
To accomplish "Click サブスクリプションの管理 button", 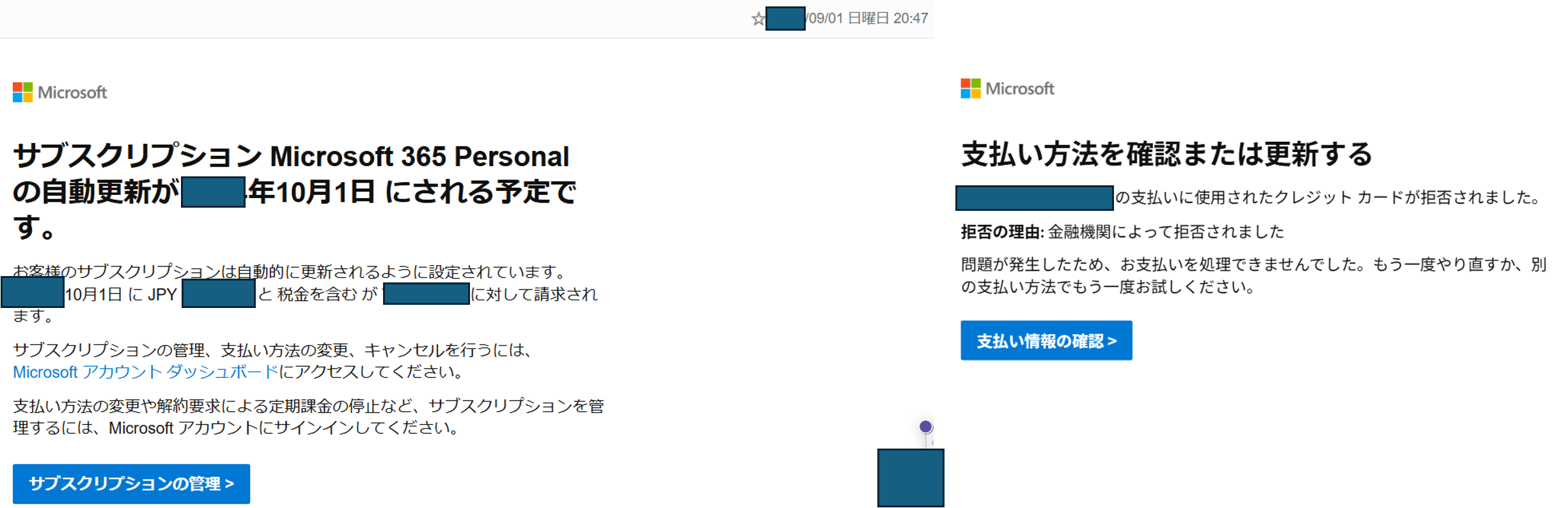I will [131, 484].
